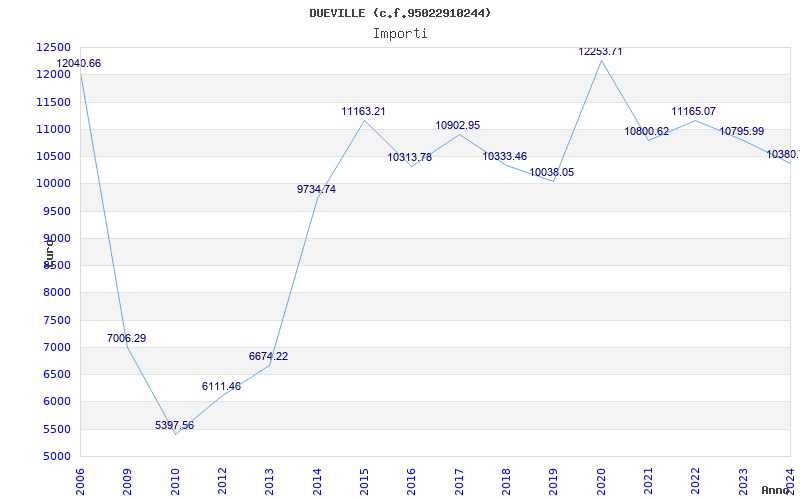Click the y-axis value 7000
The width and height of the screenshot is (800, 500).
point(56,347)
